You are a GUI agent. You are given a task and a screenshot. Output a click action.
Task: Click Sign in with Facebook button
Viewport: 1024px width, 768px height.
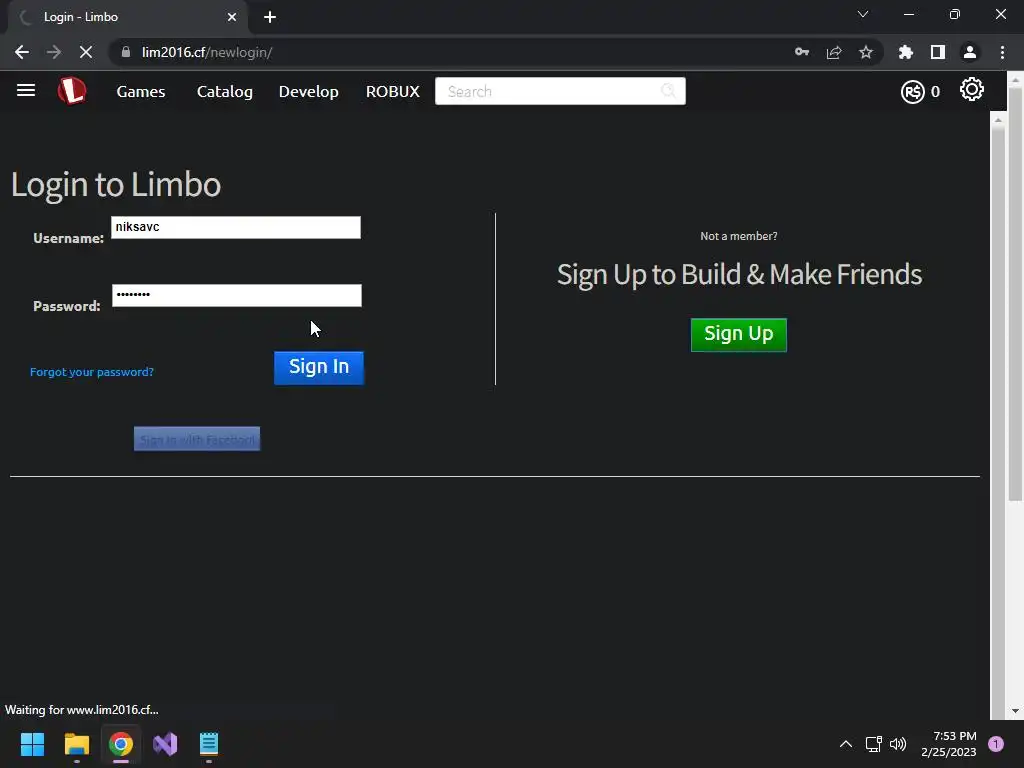[x=197, y=439]
